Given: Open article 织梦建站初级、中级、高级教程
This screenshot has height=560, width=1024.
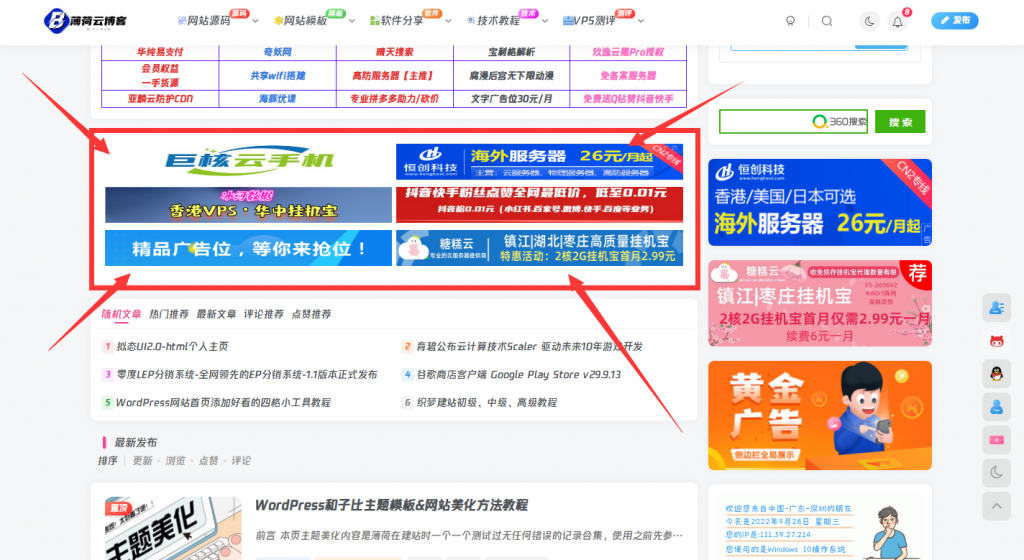Looking at the screenshot, I should [487, 403].
